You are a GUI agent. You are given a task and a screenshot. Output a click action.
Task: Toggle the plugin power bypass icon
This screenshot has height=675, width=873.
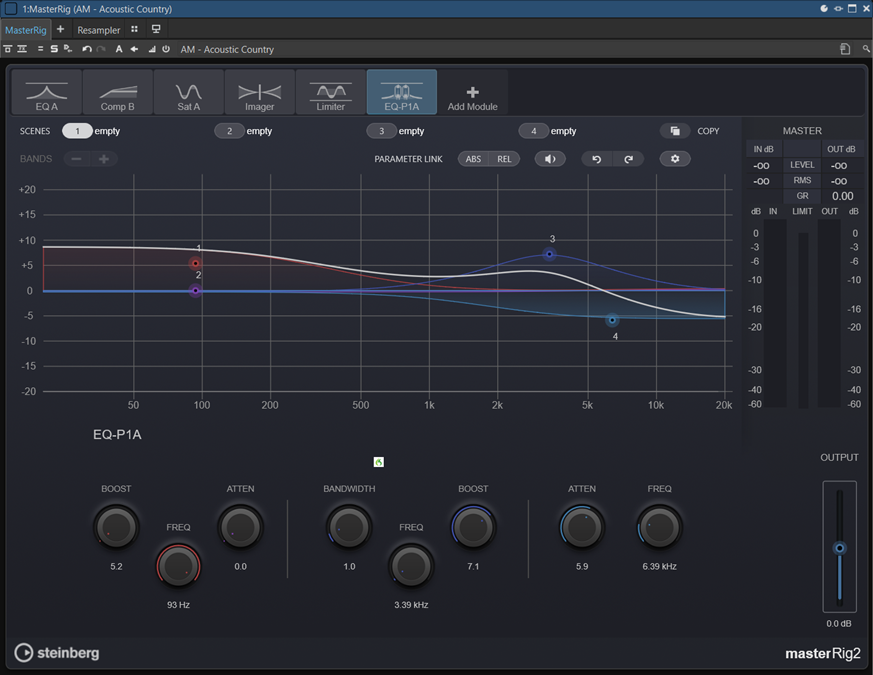click(x=166, y=49)
